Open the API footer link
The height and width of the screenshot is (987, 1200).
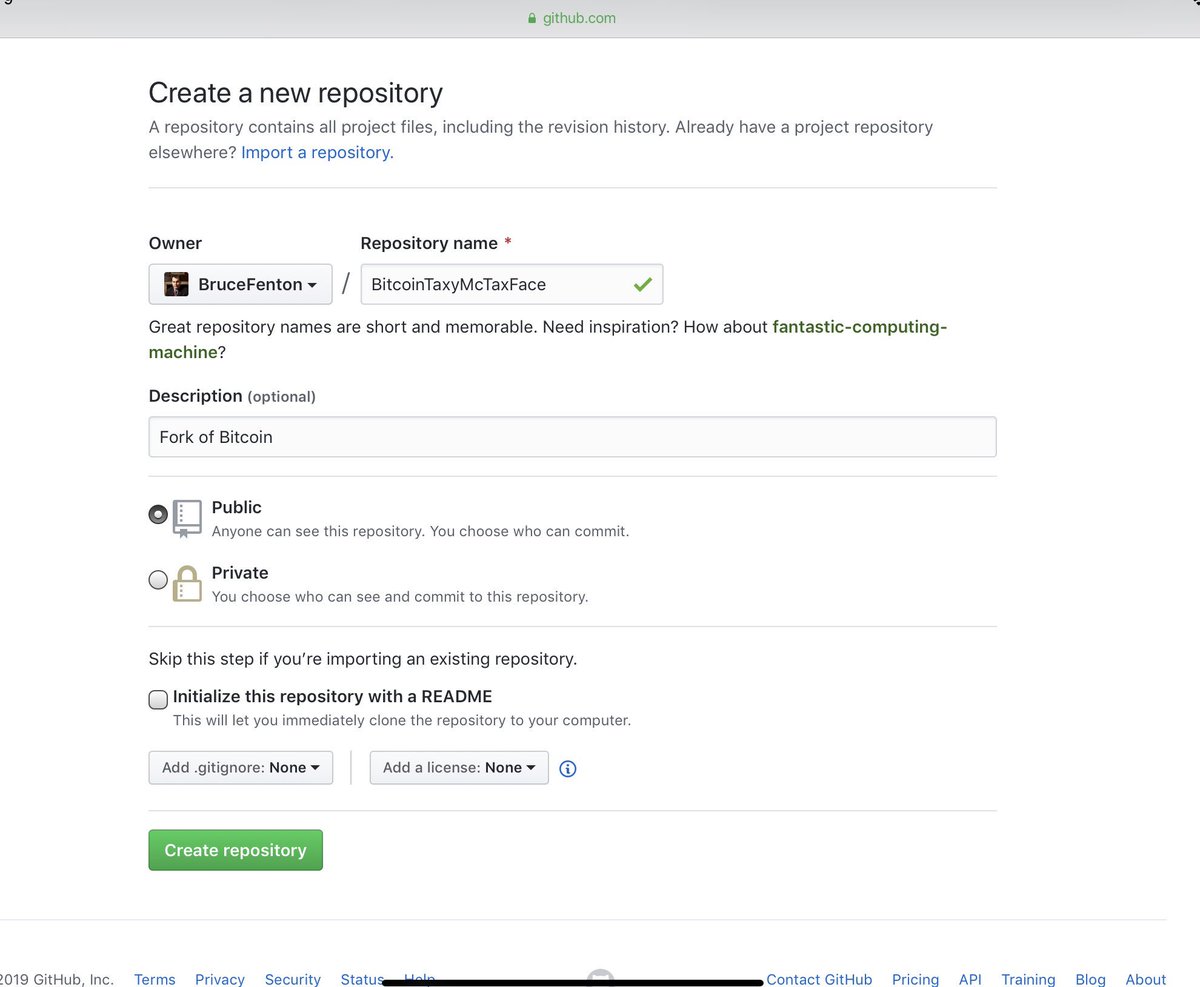[x=970, y=979]
